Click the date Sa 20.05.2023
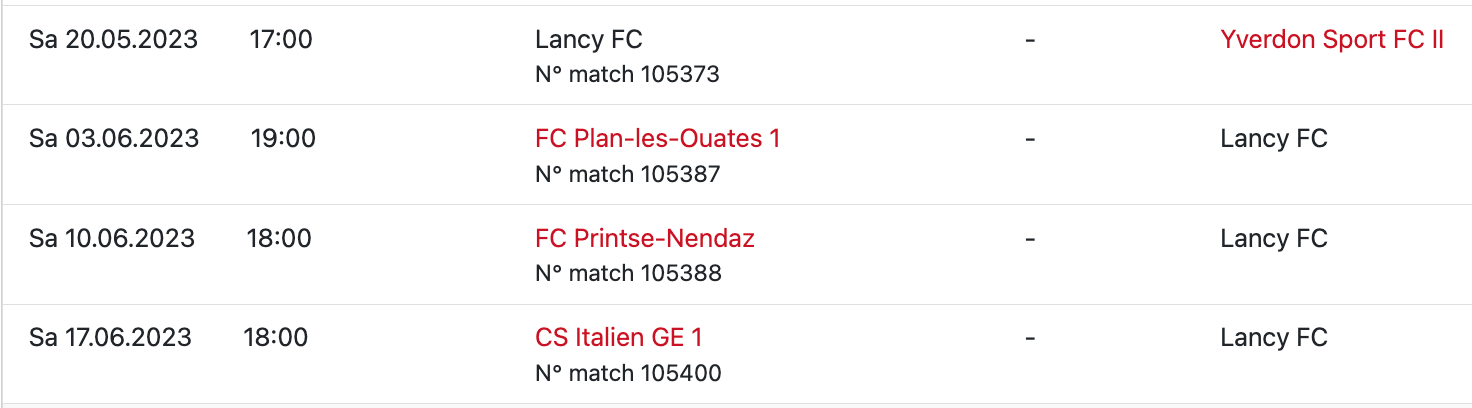 pyautogui.click(x=113, y=39)
